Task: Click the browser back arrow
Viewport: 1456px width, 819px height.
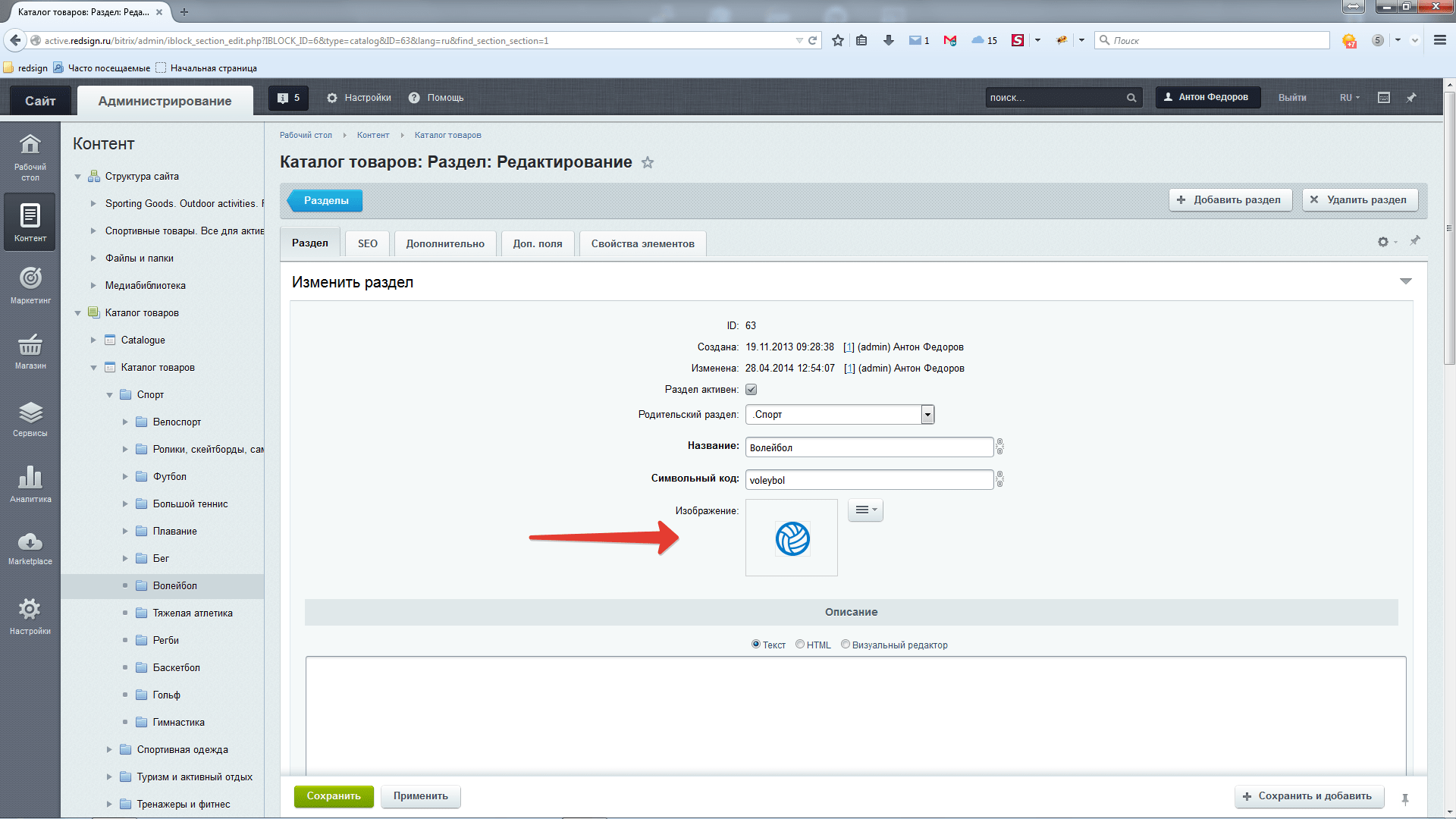Action: coord(15,40)
